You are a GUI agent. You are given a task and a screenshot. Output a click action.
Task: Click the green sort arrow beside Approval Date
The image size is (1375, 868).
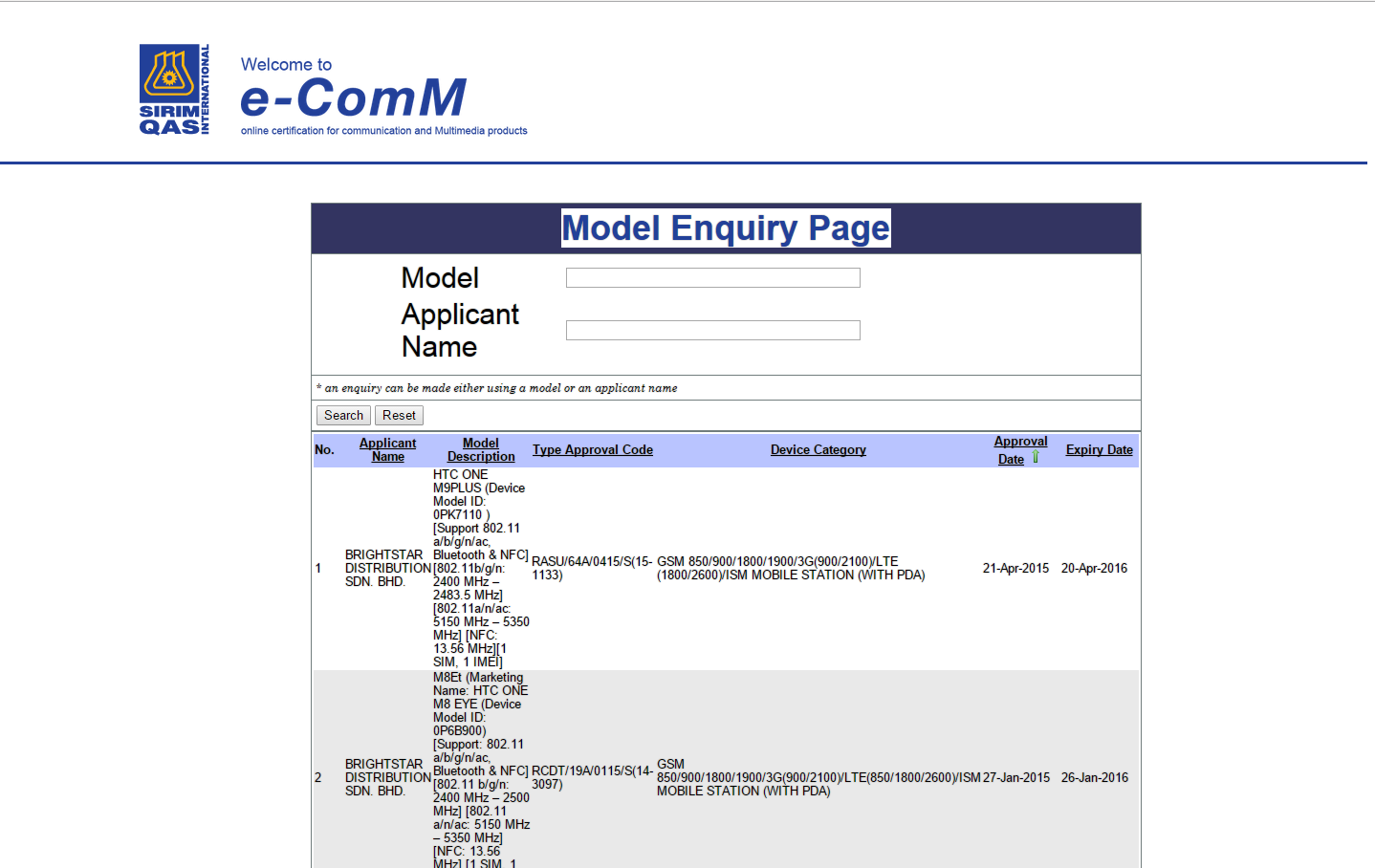(1036, 458)
